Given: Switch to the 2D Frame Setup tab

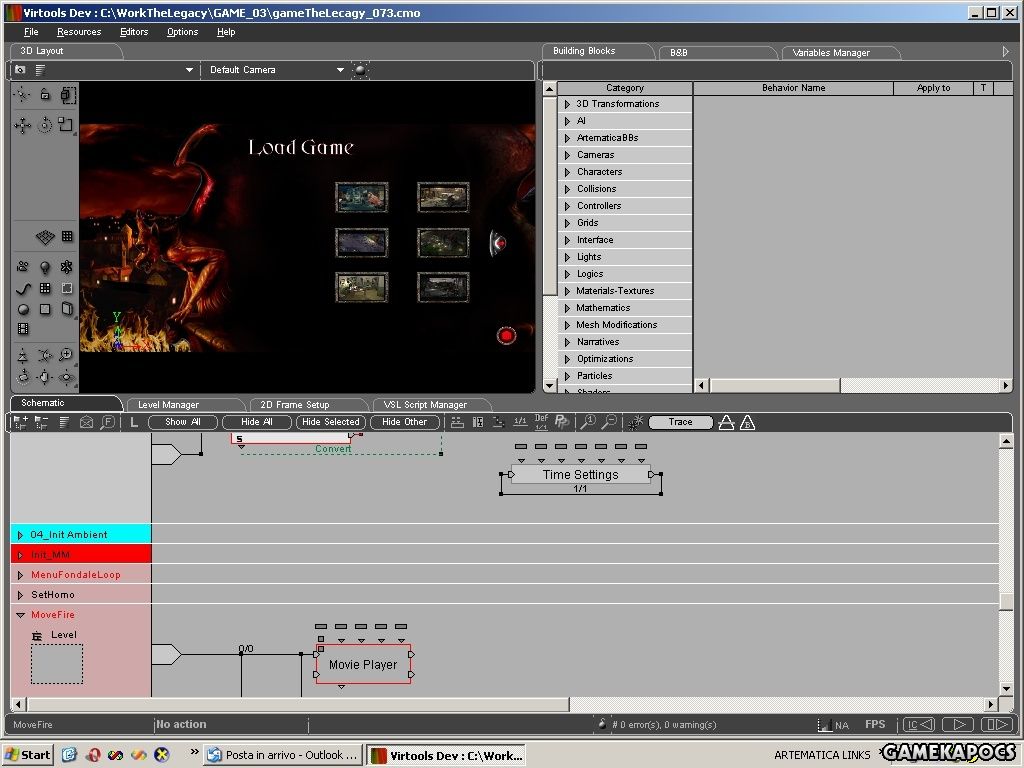Looking at the screenshot, I should click(x=295, y=405).
